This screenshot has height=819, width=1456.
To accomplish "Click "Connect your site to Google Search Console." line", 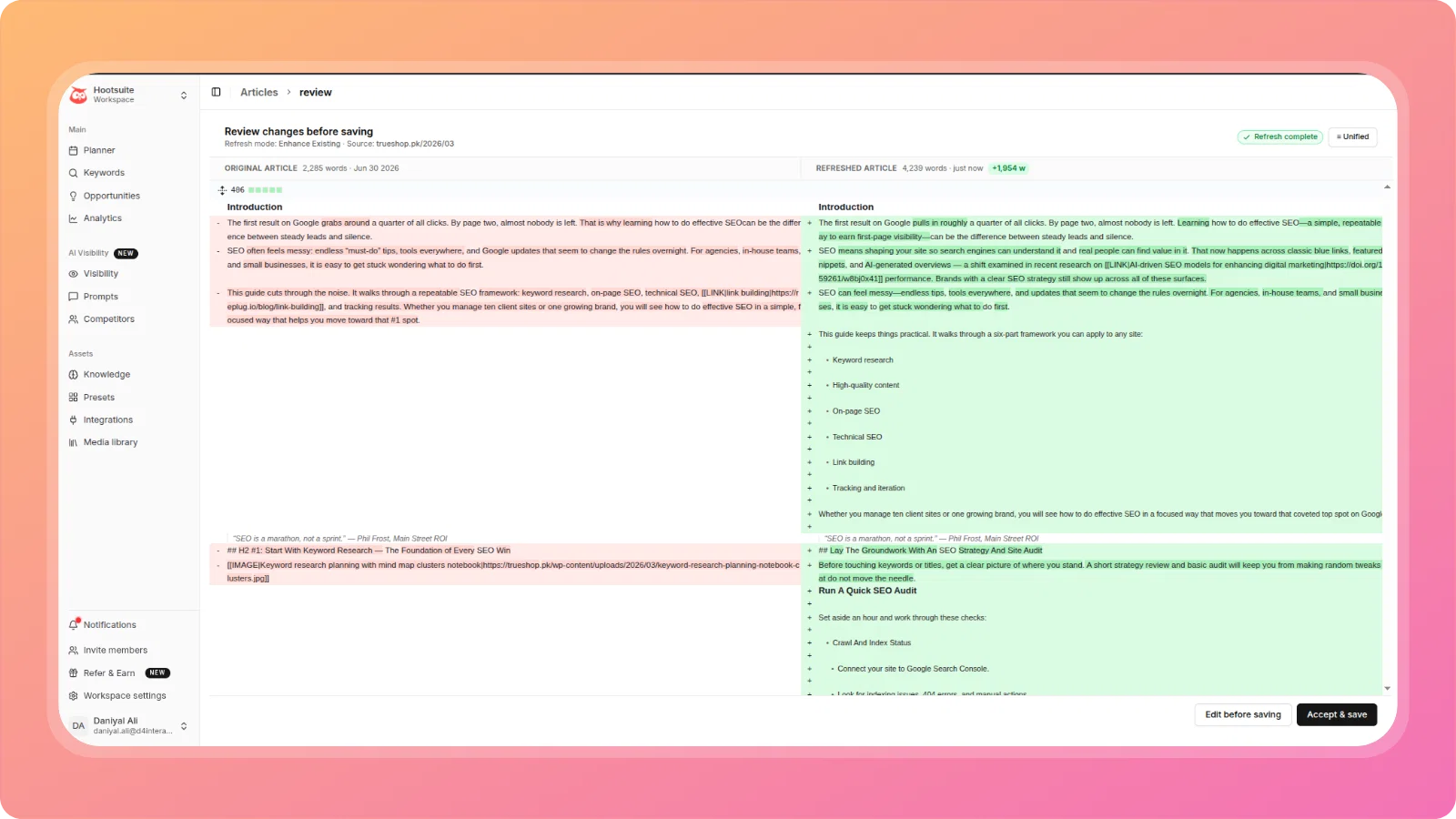I will pyautogui.click(x=913, y=669).
